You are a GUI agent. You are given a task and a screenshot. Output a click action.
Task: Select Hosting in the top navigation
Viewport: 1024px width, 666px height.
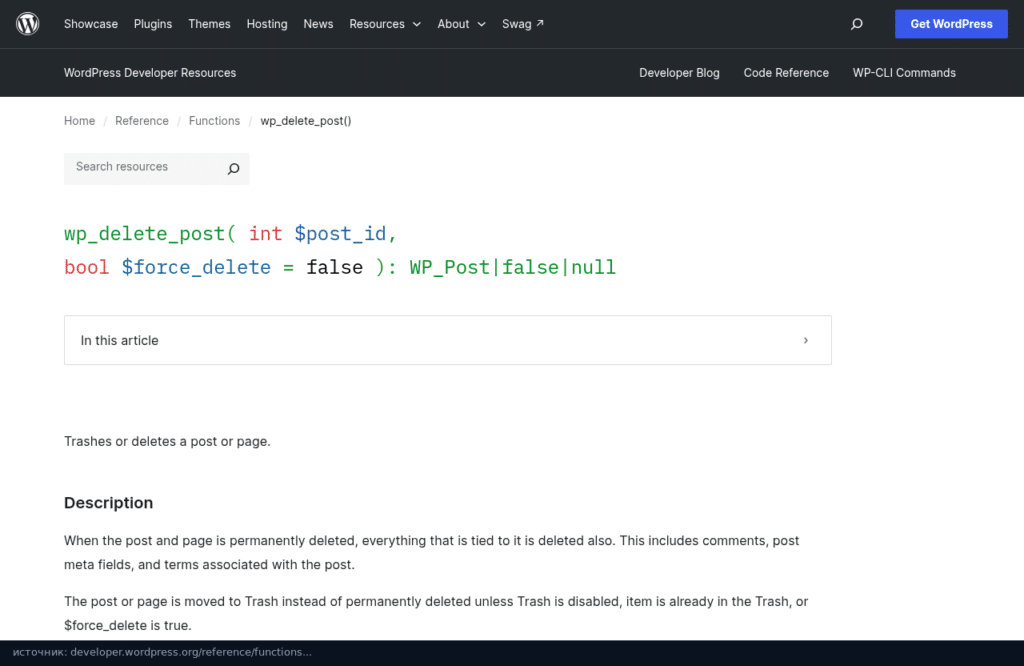(x=267, y=24)
